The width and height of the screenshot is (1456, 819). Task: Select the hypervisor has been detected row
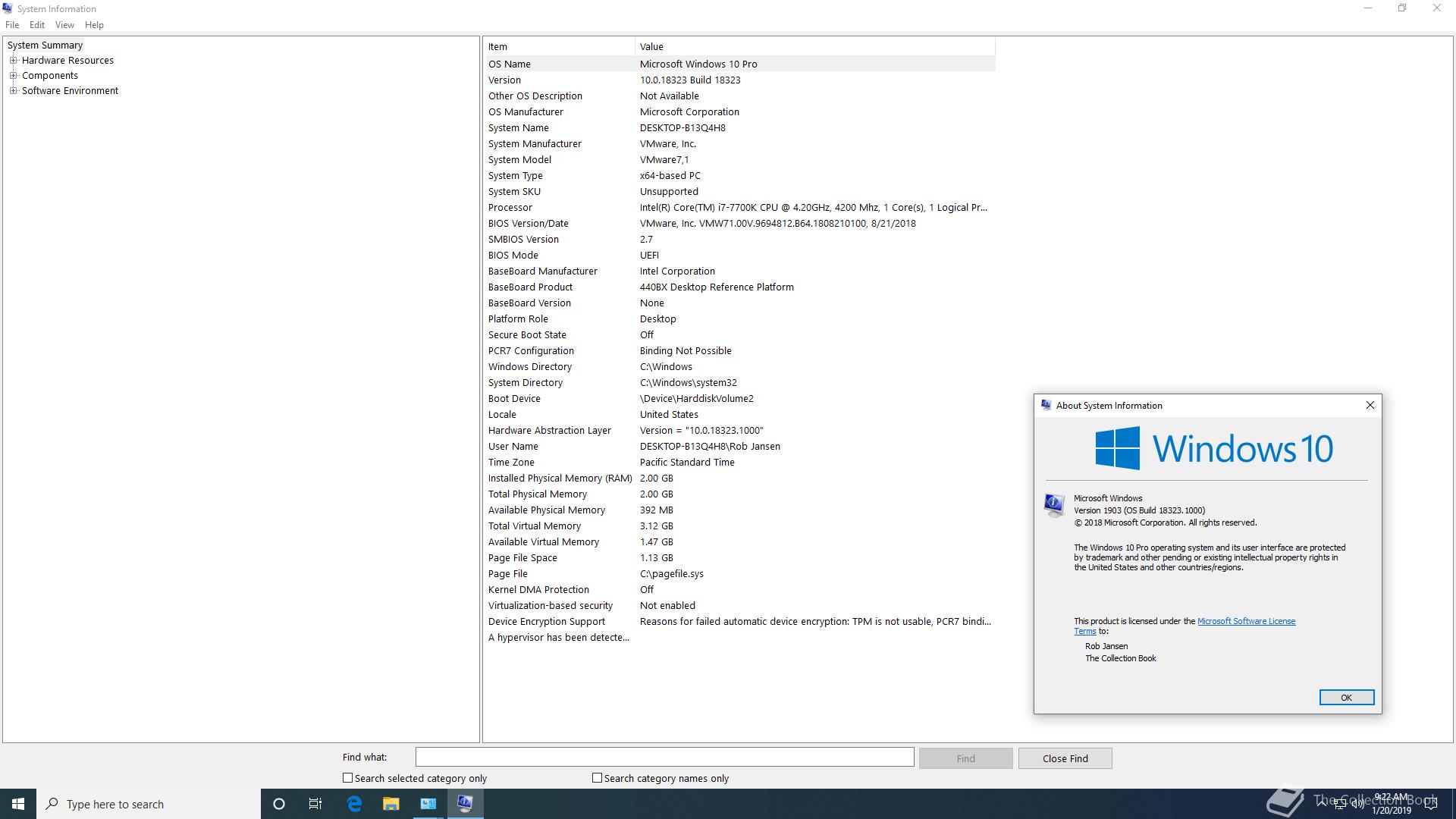740,637
